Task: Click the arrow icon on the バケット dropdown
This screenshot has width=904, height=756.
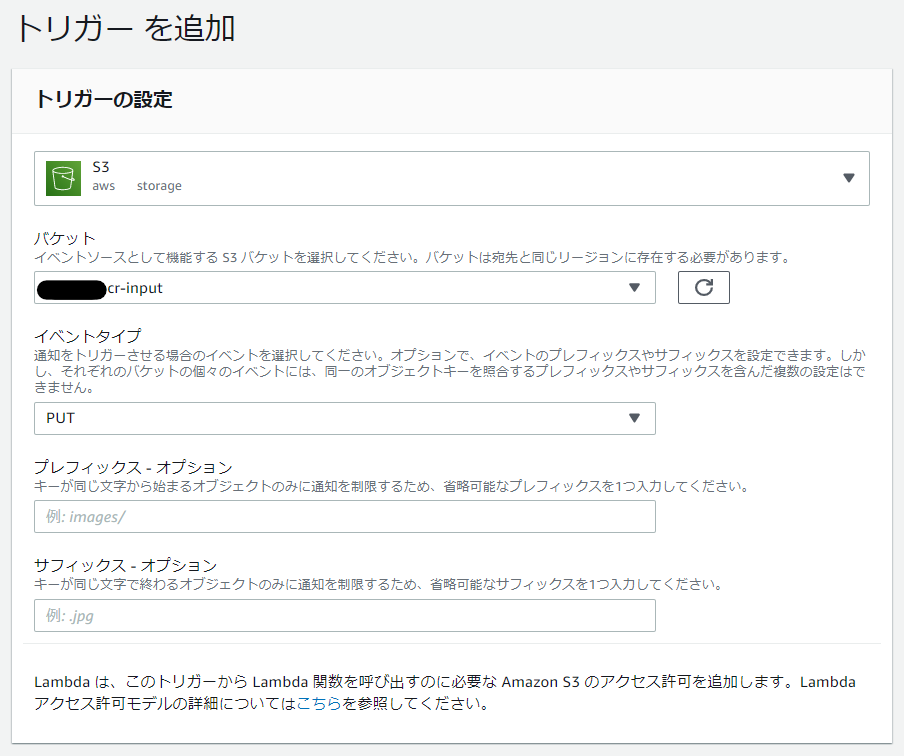Action: (x=636, y=287)
